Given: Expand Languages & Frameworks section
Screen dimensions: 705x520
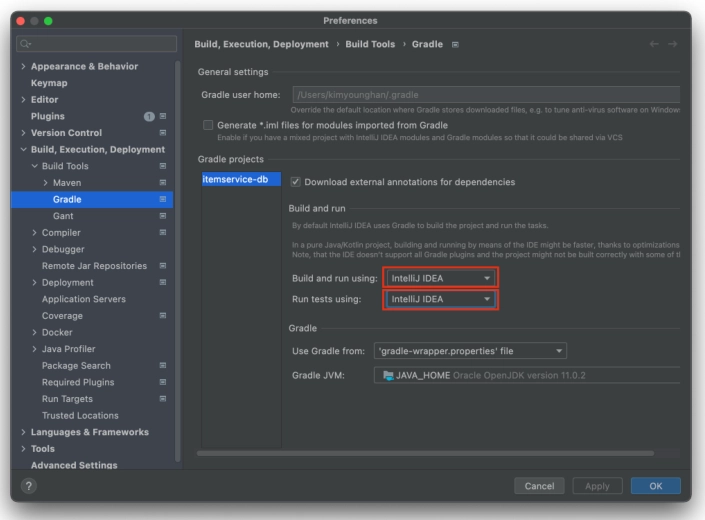Looking at the screenshot, I should tap(23, 432).
